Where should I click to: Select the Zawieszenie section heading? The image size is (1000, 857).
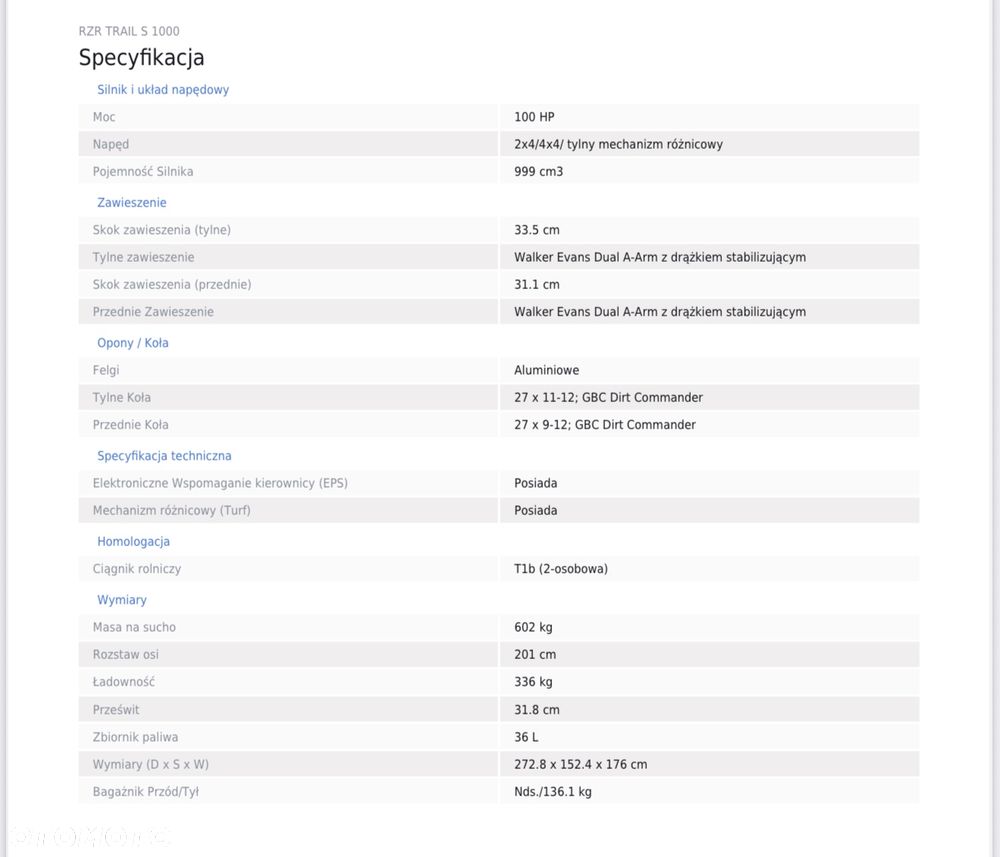click(132, 203)
